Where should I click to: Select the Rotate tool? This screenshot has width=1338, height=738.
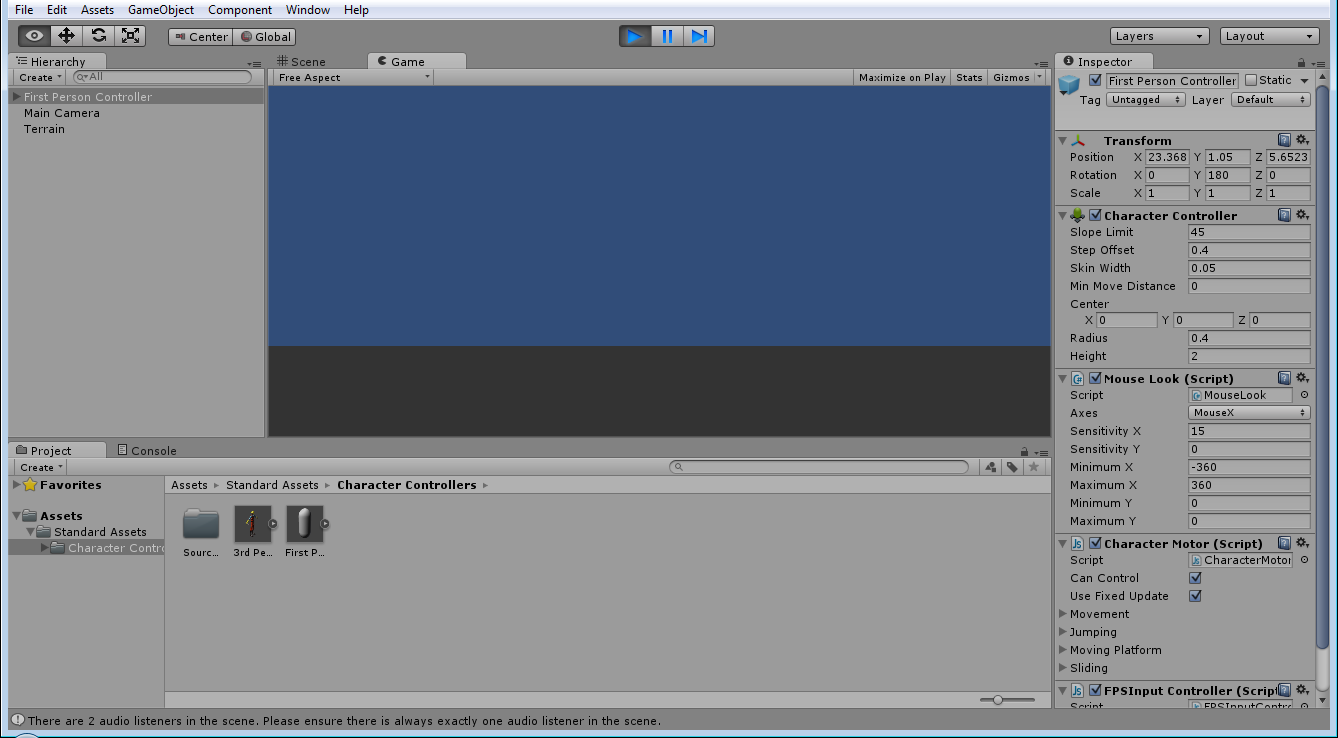(x=97, y=35)
